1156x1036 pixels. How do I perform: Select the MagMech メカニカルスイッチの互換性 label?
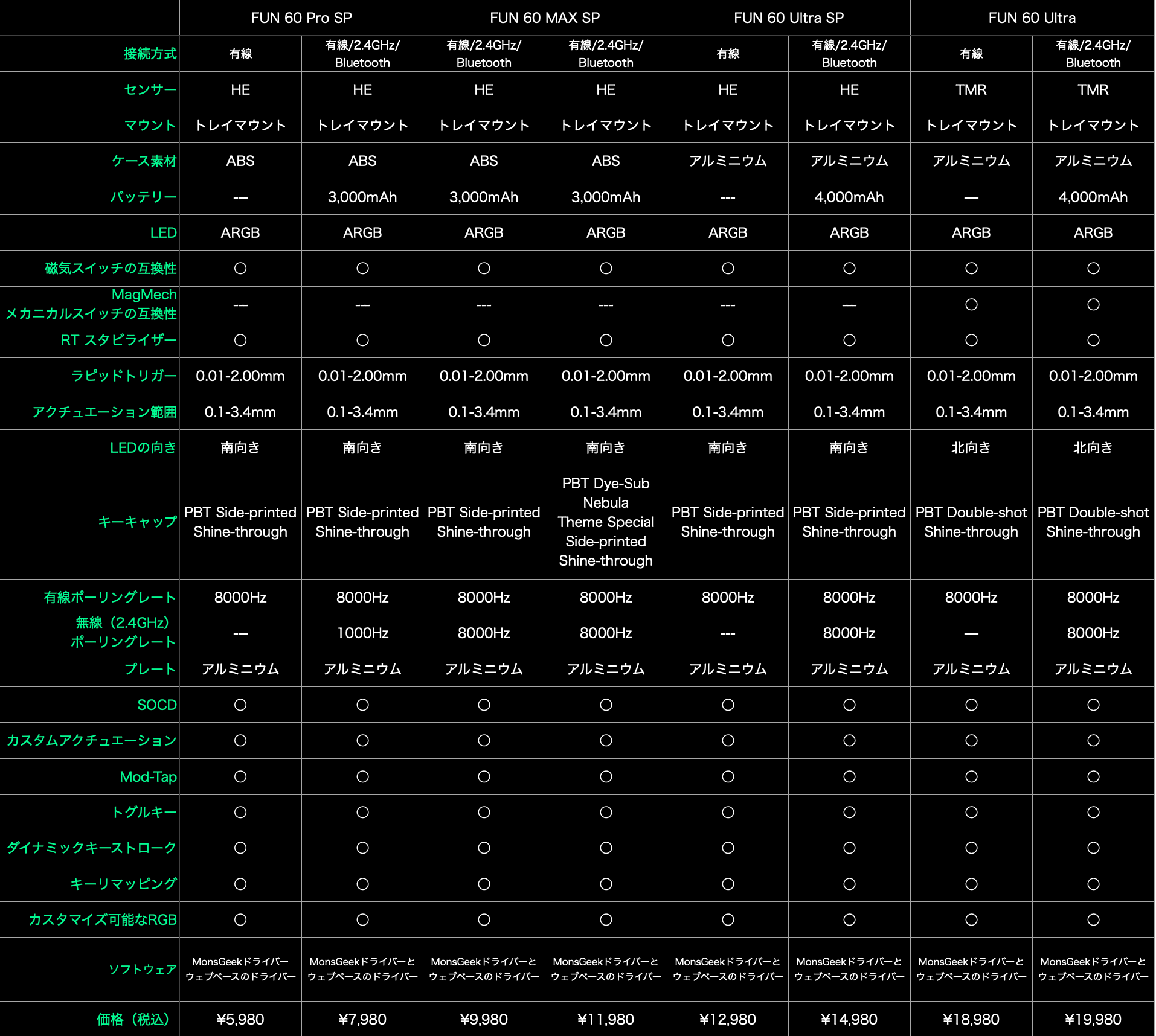(91, 304)
